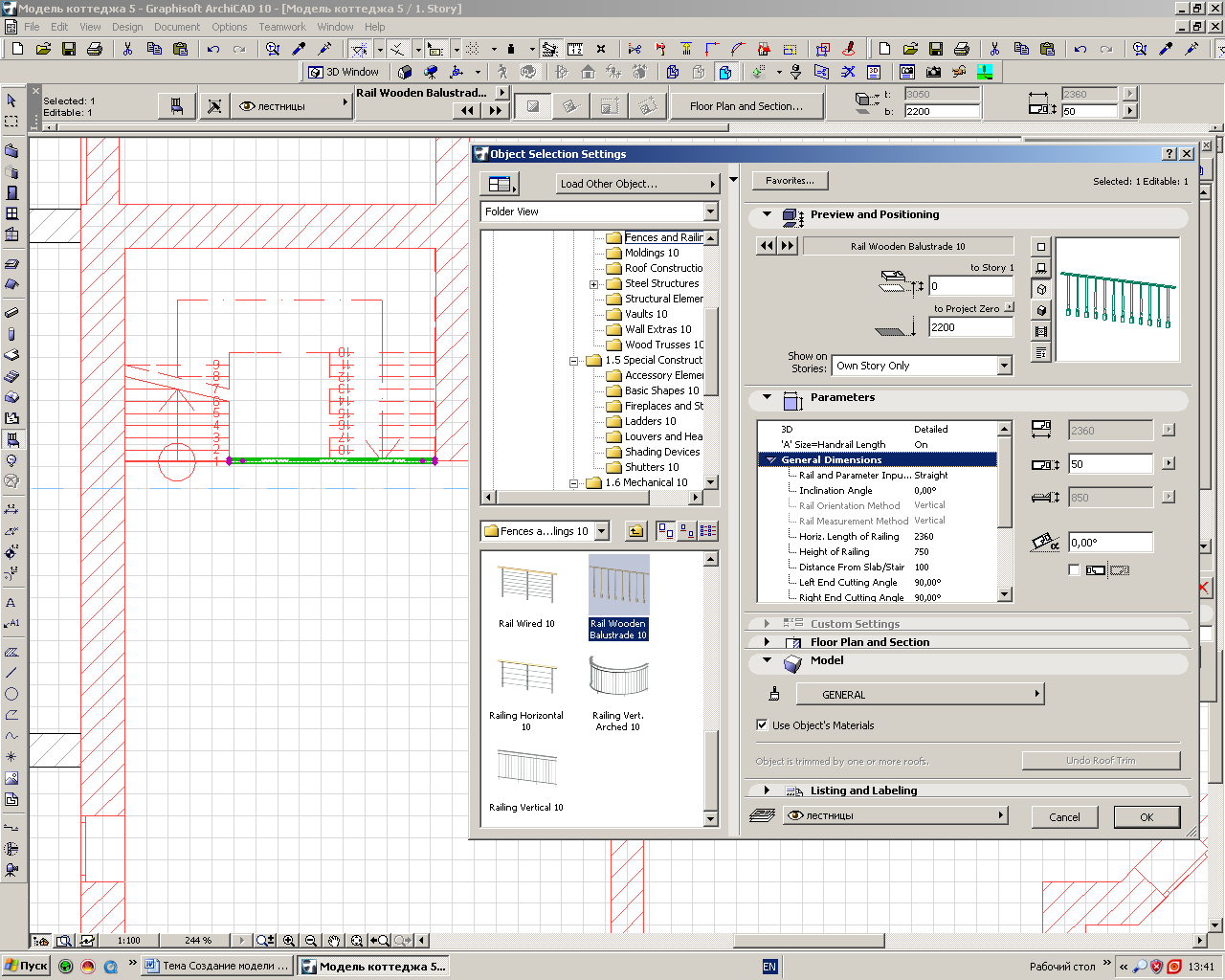Select the Window tool in the toolbox
This screenshot has height=980, width=1225.
pyautogui.click(x=11, y=213)
